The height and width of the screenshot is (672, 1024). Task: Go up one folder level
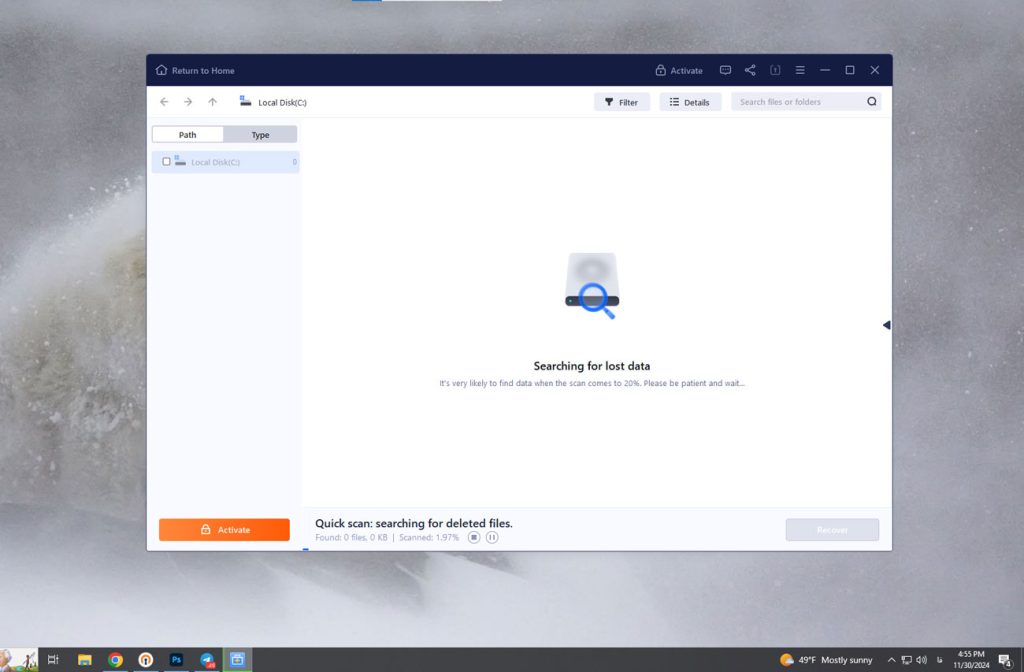click(212, 102)
